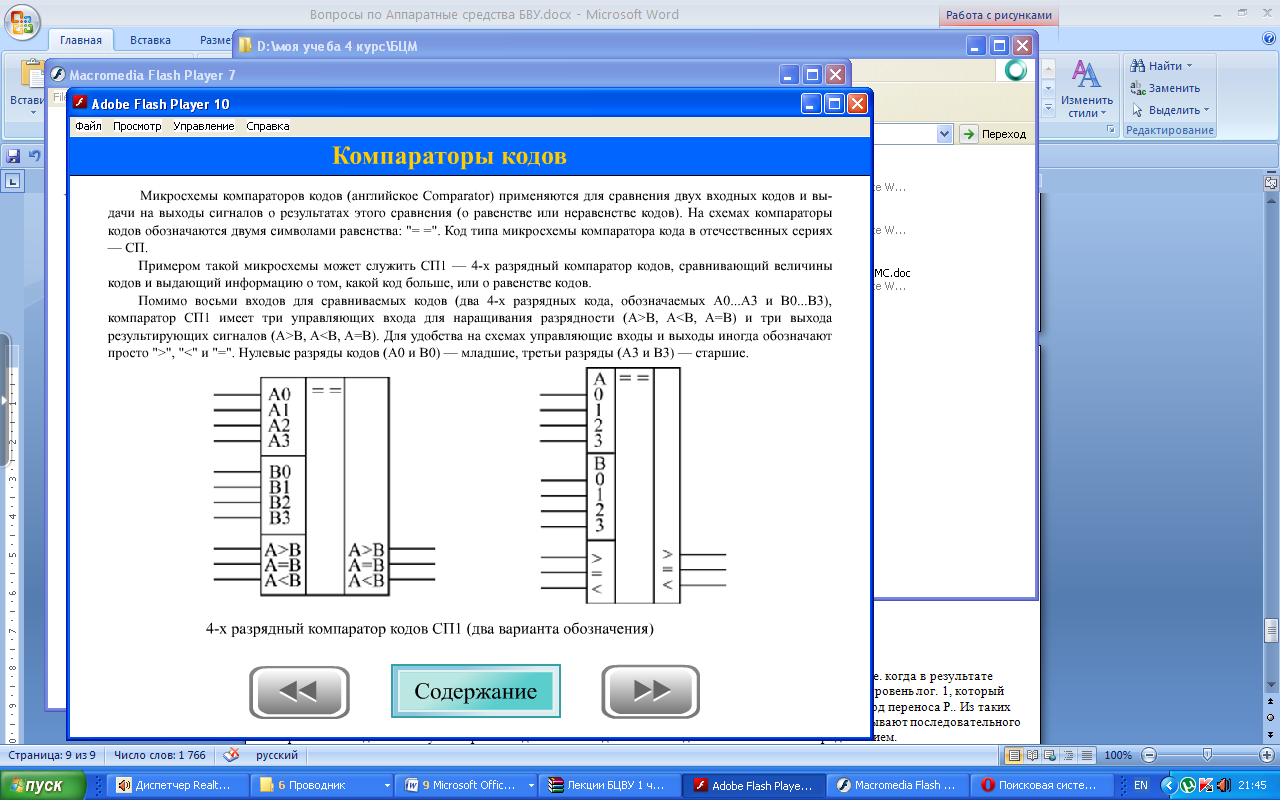
Task: Select Web Layout view button in Word
Action: coord(1048,755)
